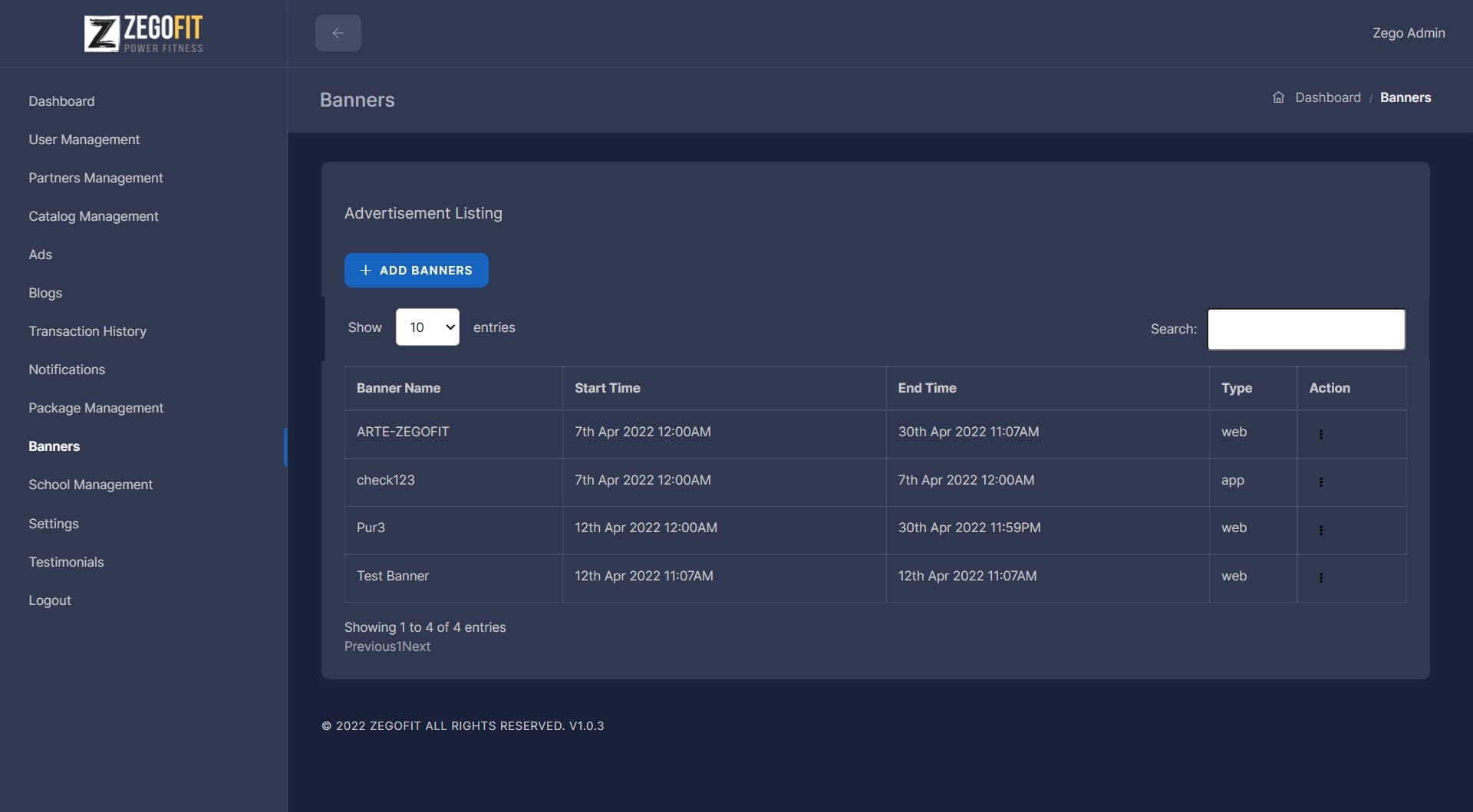Click the ADD BANNERS button
Viewport: 1473px width, 812px height.
tap(416, 270)
